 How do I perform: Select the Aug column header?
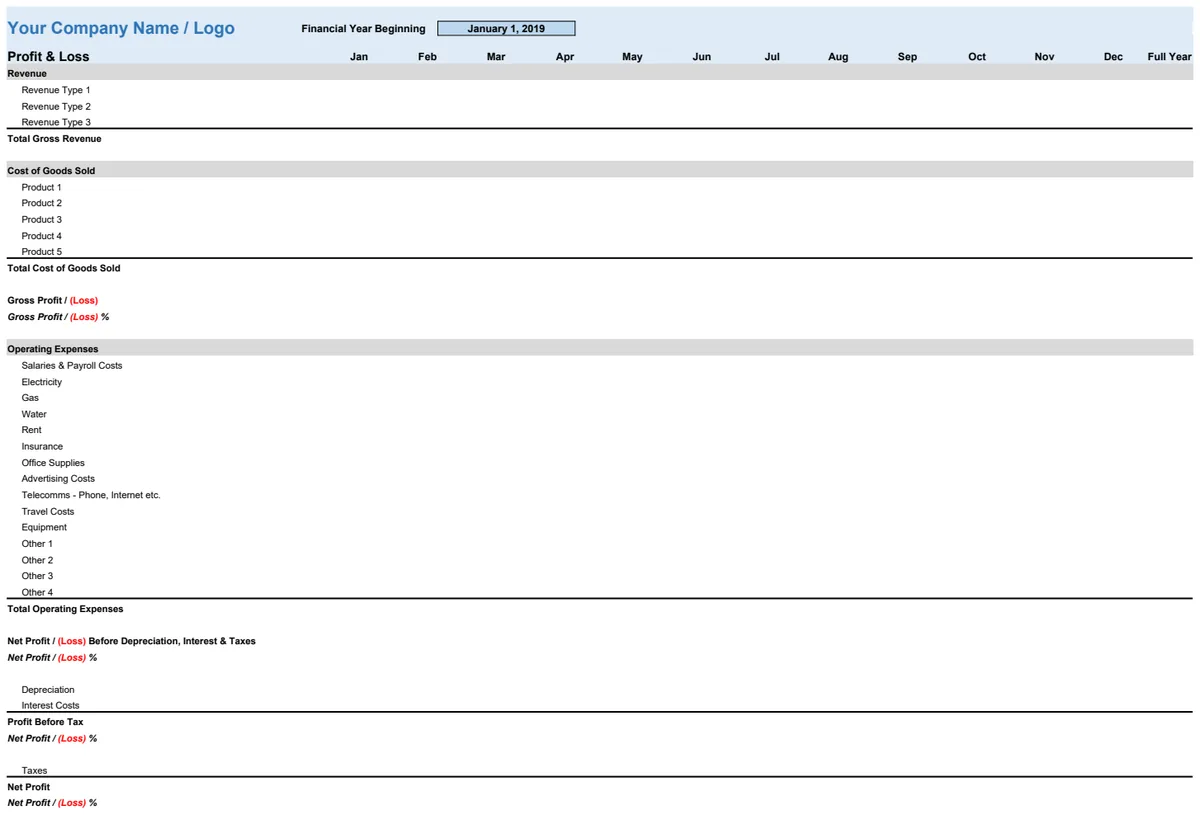(x=838, y=57)
